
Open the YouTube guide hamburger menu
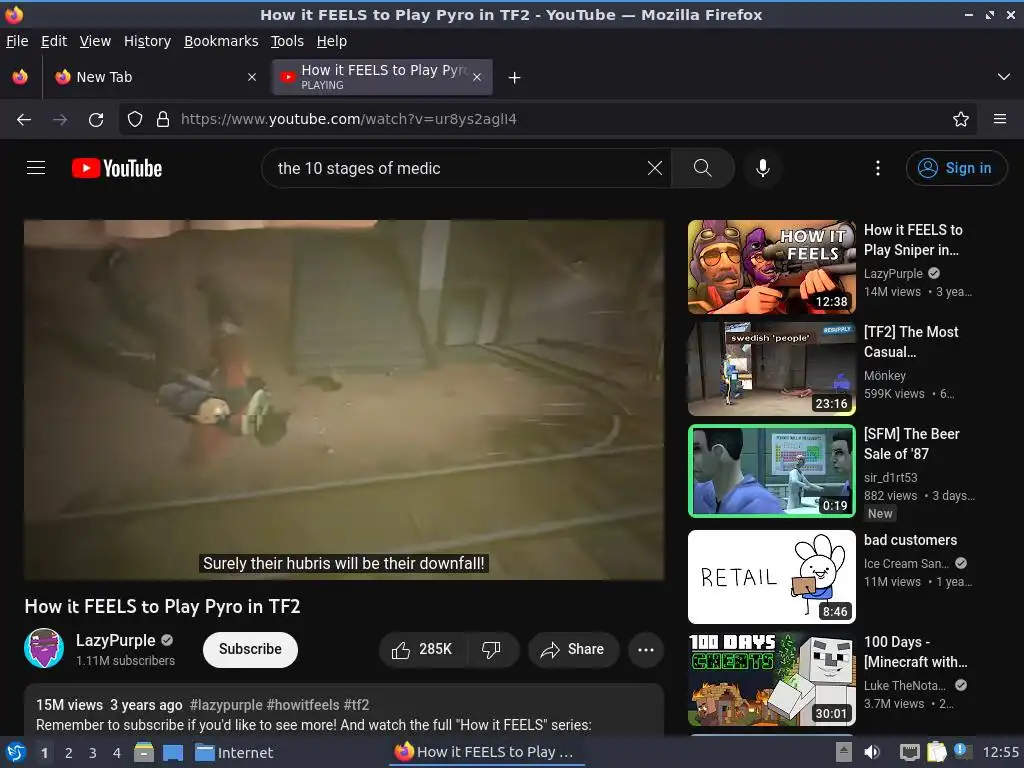click(x=36, y=168)
